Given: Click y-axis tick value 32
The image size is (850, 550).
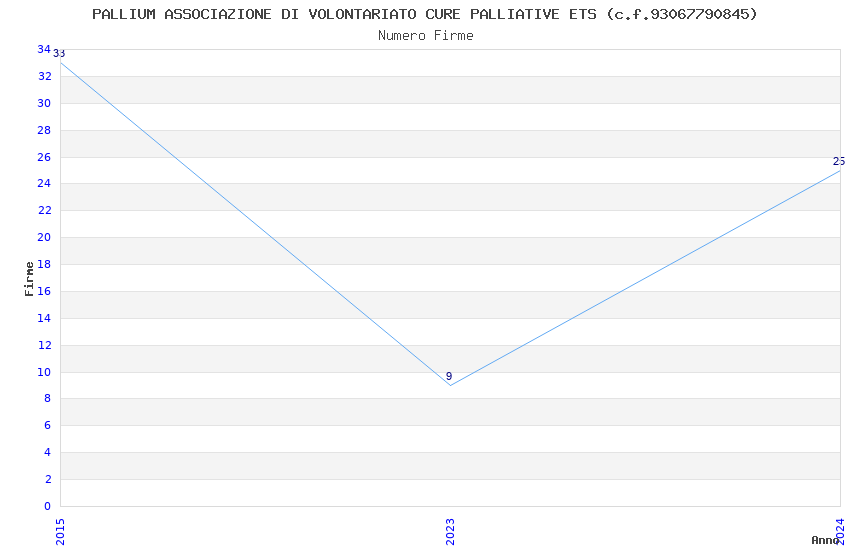Looking at the screenshot, I should point(44,76).
